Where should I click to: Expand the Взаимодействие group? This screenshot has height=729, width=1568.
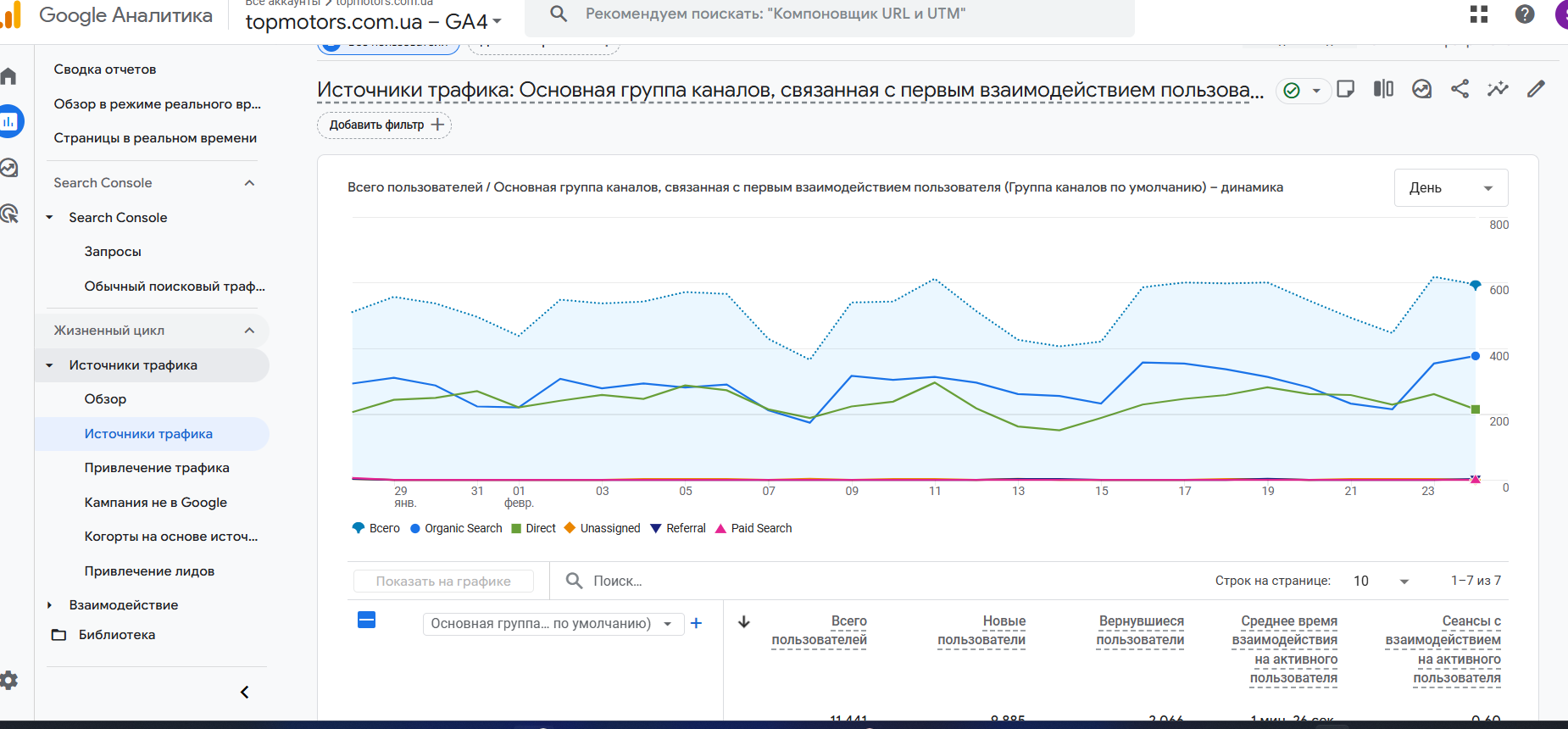(x=49, y=605)
